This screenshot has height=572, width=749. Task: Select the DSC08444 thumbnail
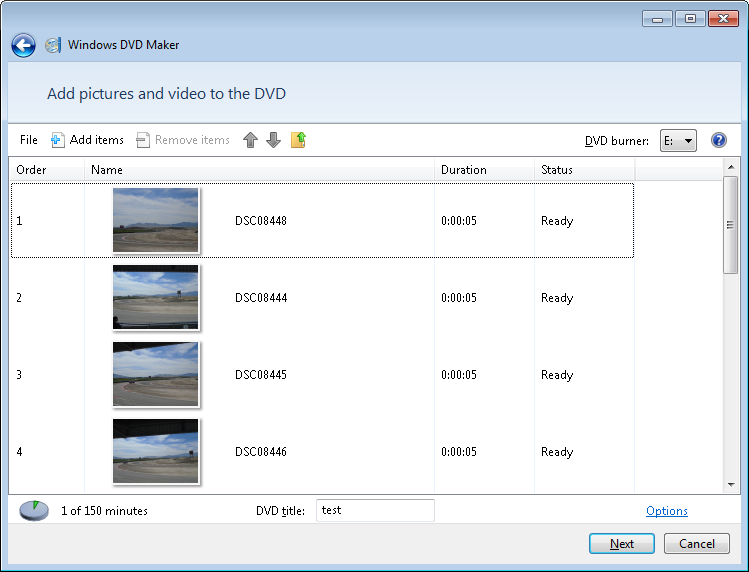coord(155,297)
